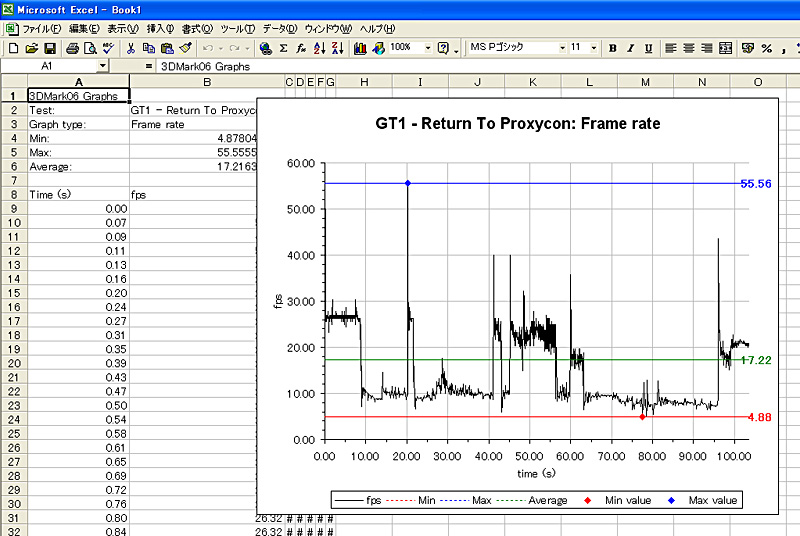This screenshot has width=800, height=536.
Task: Click the Print icon in toolbar
Action: (72, 48)
